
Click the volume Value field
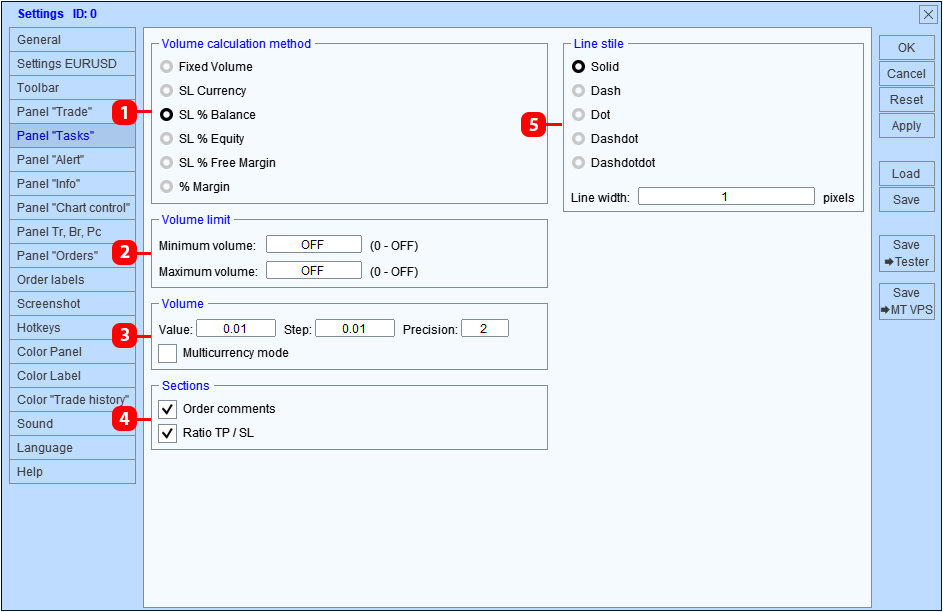point(236,329)
